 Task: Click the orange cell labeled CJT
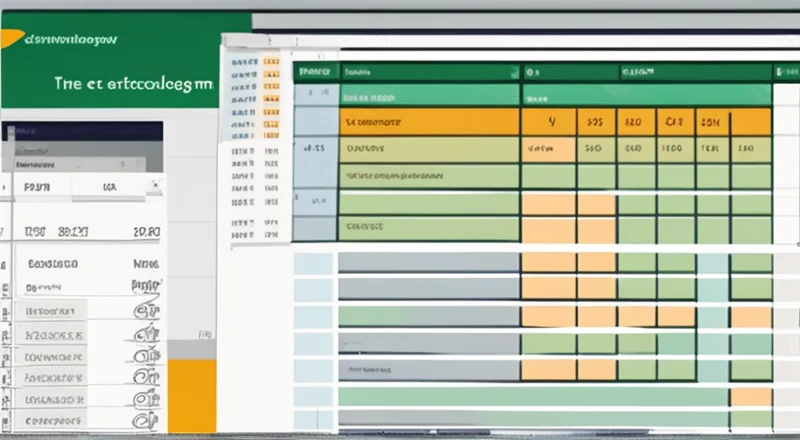click(x=671, y=122)
